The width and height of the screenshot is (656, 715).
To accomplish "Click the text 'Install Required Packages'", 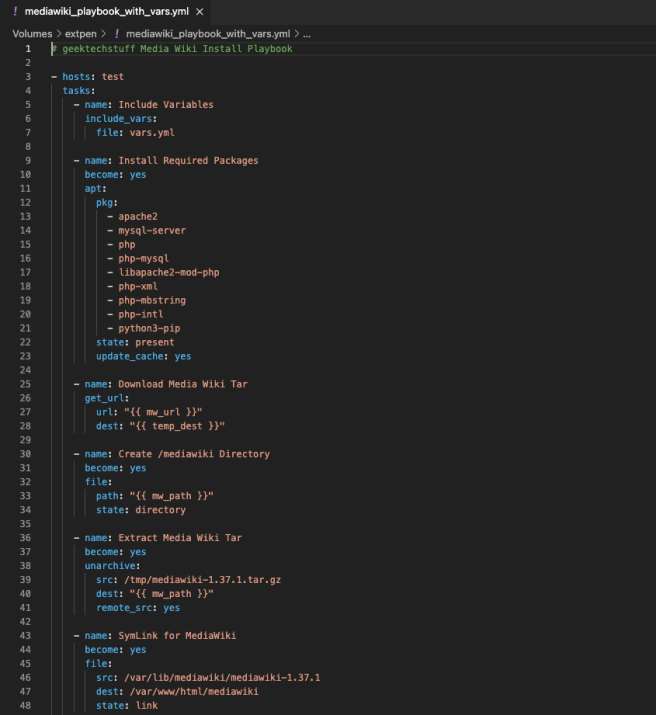I will pyautogui.click(x=188, y=161).
